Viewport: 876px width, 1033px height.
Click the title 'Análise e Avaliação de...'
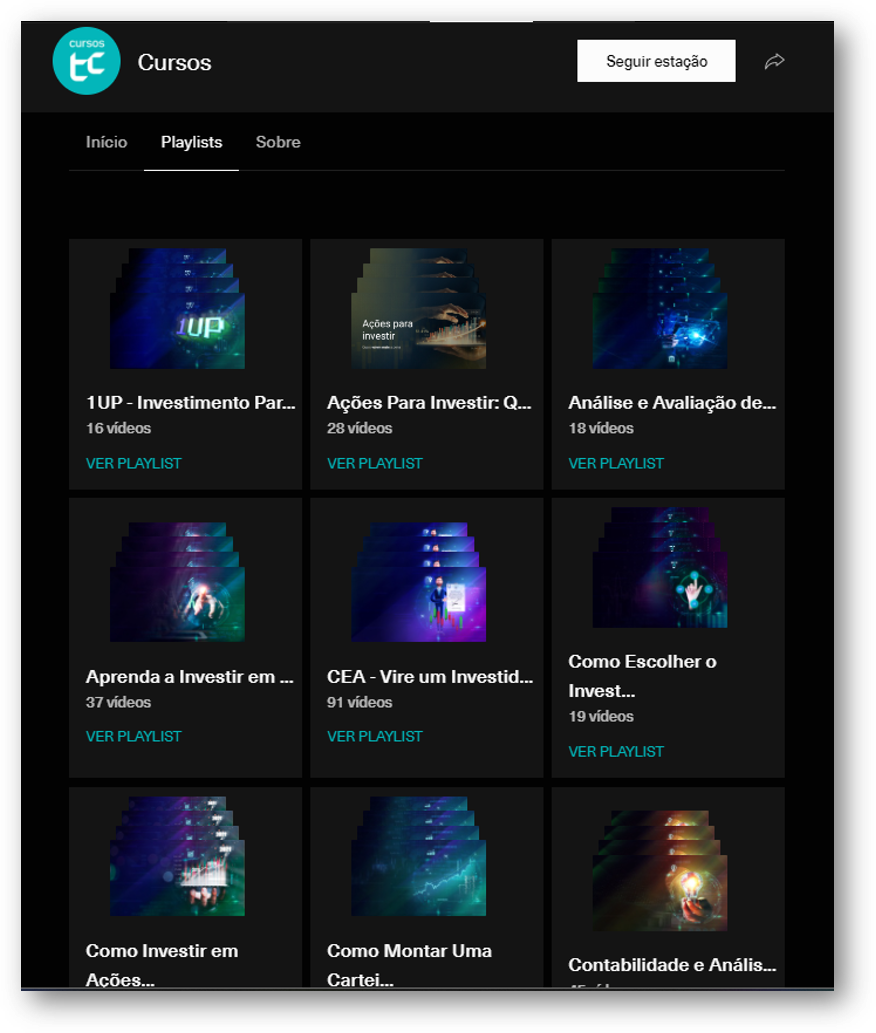pos(672,403)
